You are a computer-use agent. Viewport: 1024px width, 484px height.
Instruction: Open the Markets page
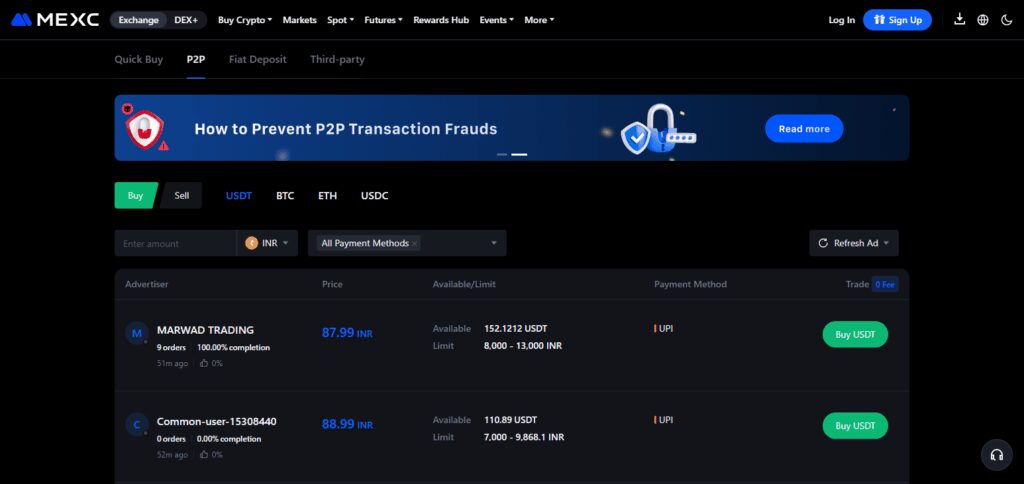pos(300,20)
